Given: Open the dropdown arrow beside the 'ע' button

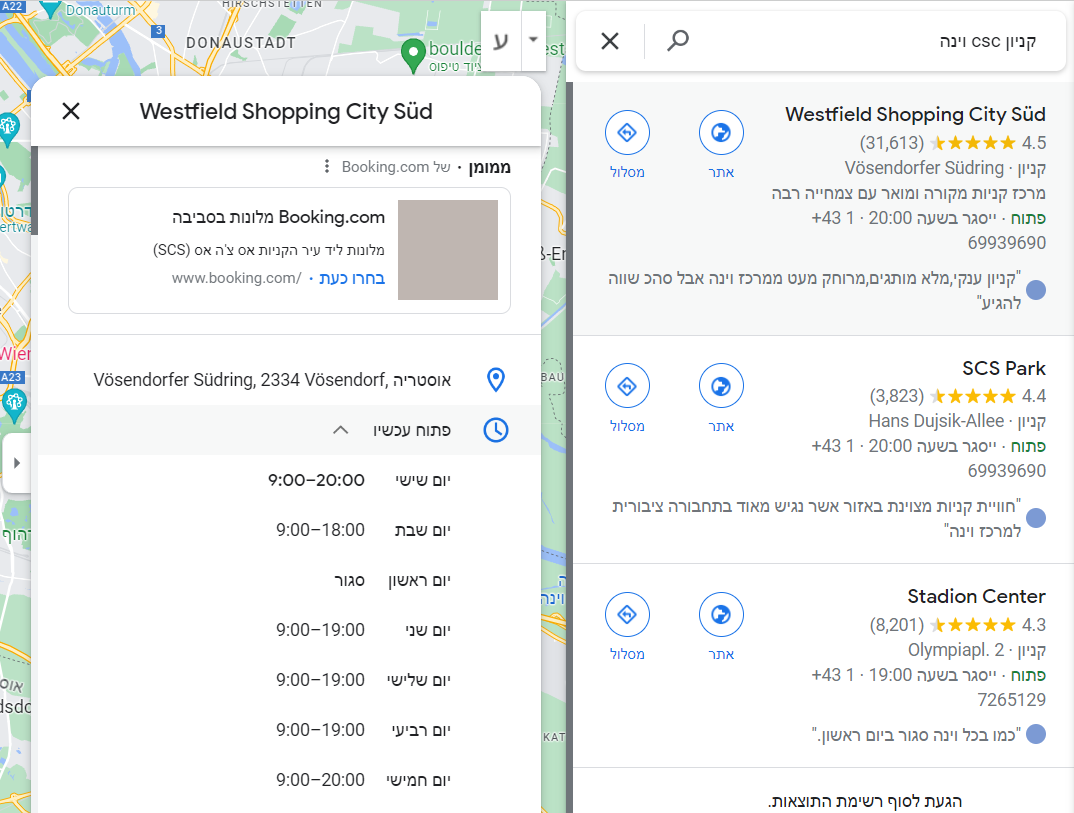Looking at the screenshot, I should [534, 40].
